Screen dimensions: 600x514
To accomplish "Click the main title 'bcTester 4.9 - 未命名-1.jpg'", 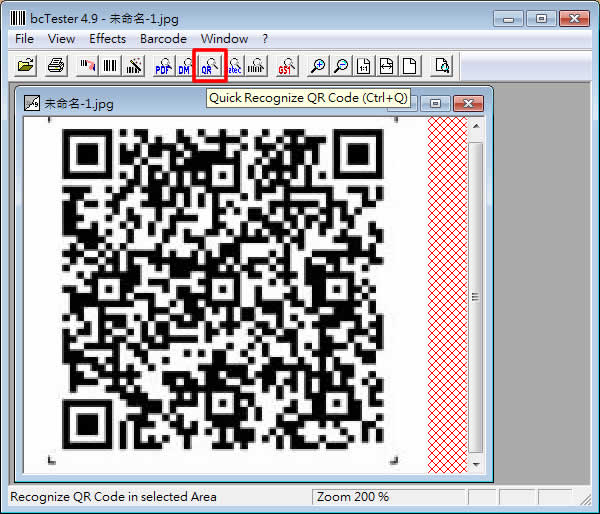I will coord(104,19).
